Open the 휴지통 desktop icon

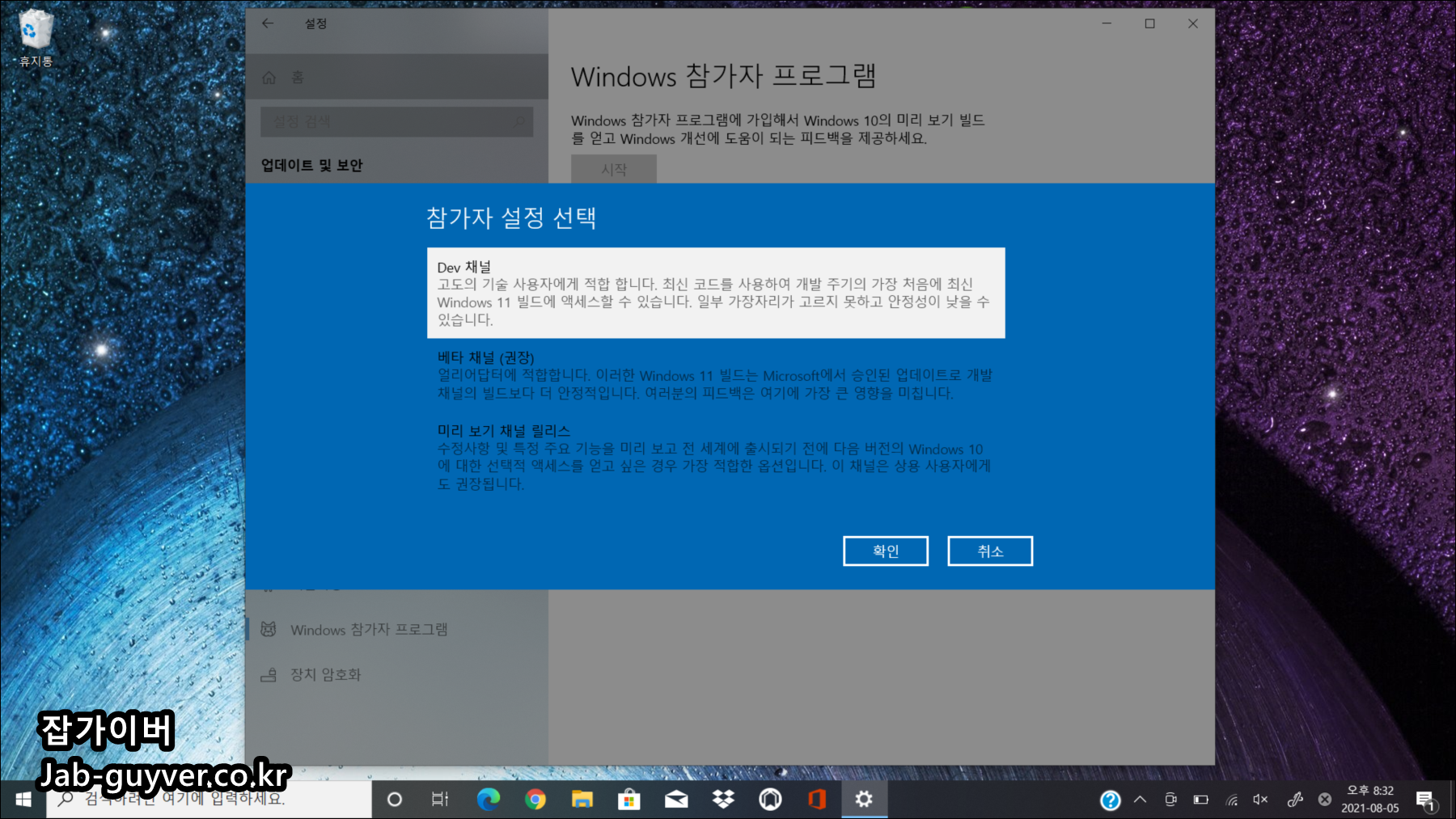(x=35, y=38)
